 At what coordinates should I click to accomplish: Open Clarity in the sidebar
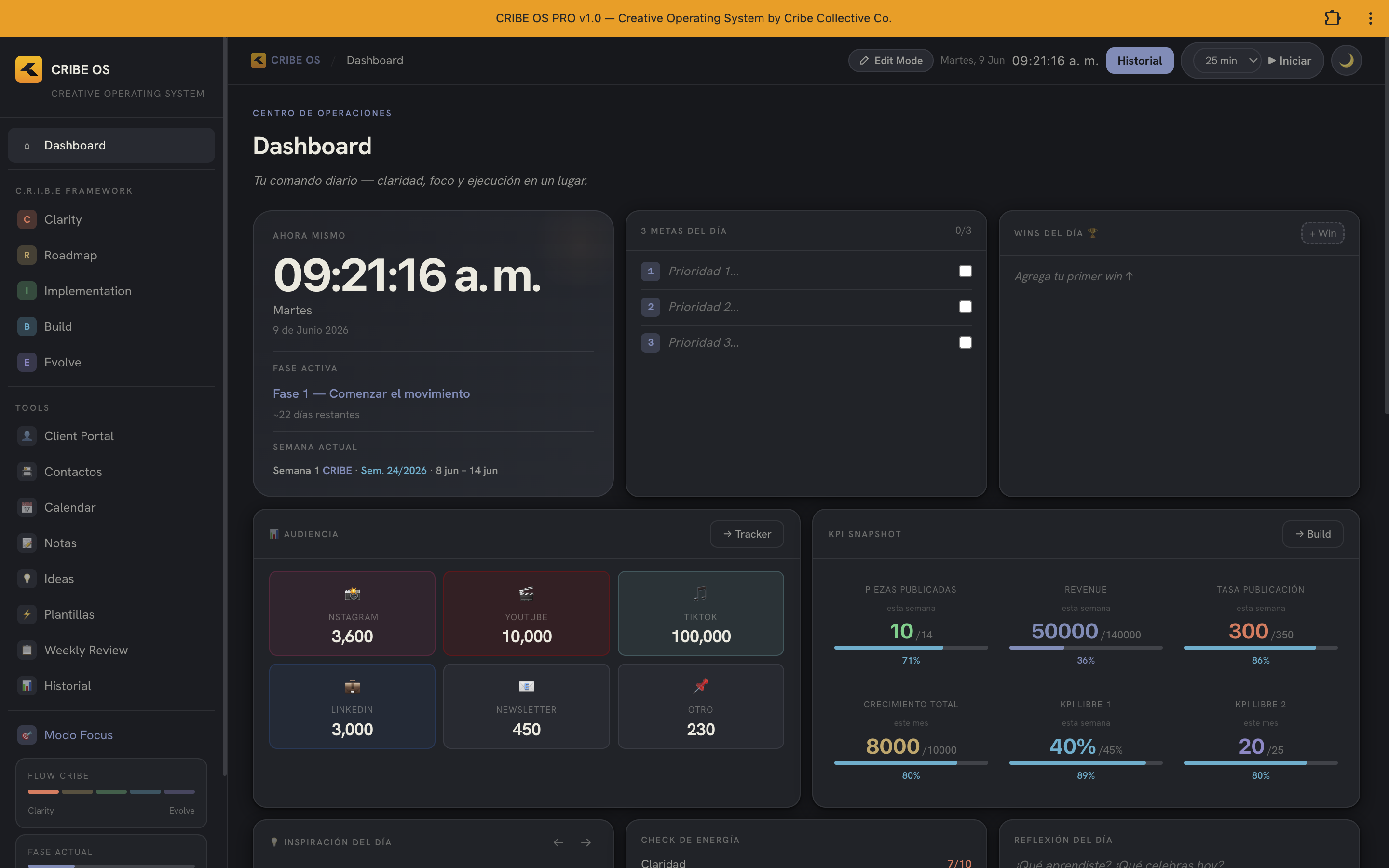(111, 219)
